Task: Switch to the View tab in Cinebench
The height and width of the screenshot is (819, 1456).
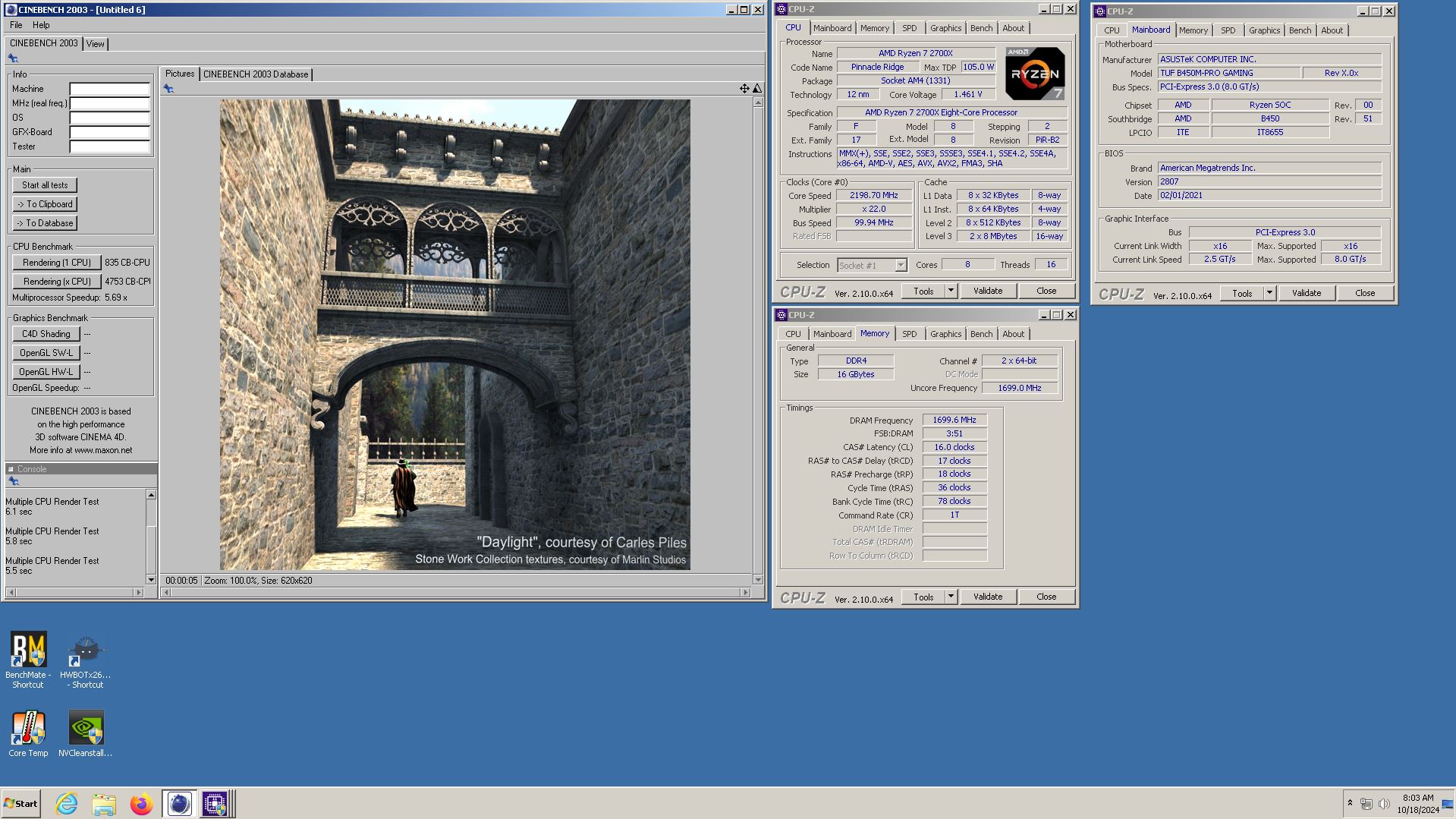Action: [95, 44]
